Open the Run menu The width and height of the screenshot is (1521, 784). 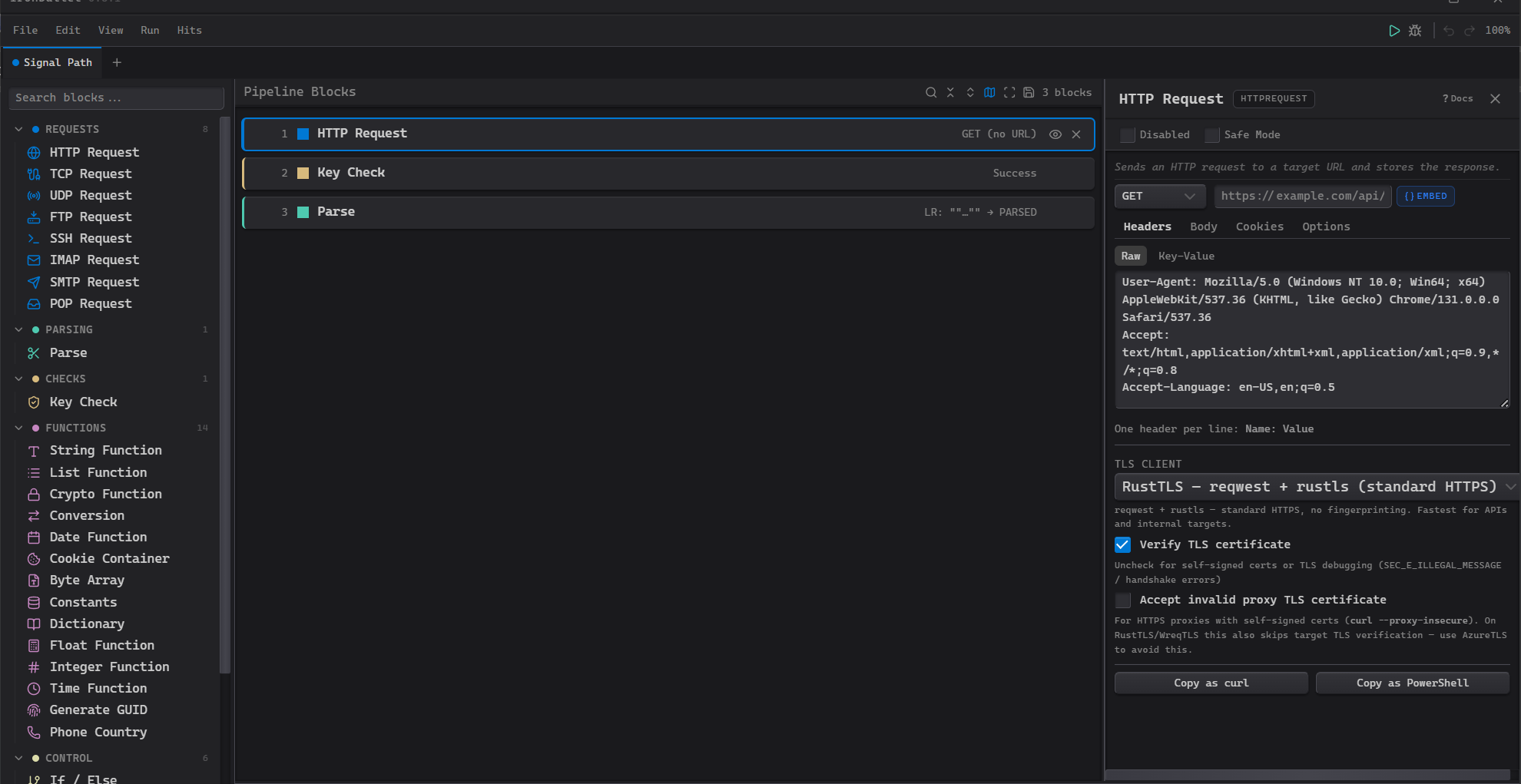pos(150,30)
